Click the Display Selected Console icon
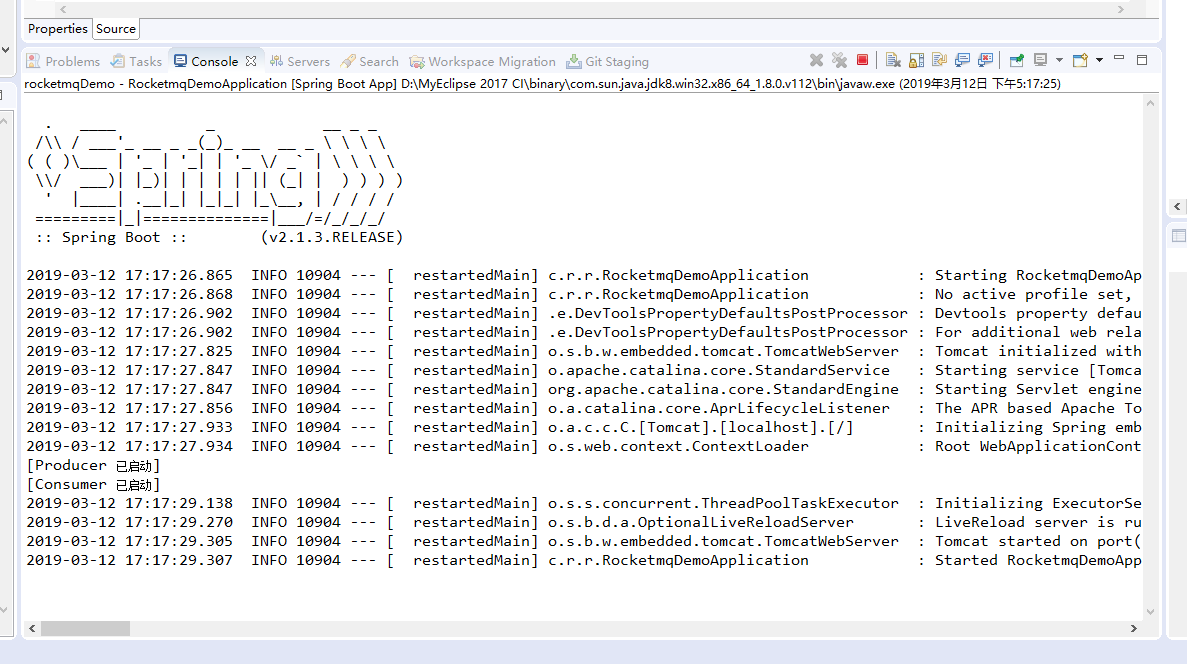This screenshot has width=1187, height=664. pos(1041,61)
